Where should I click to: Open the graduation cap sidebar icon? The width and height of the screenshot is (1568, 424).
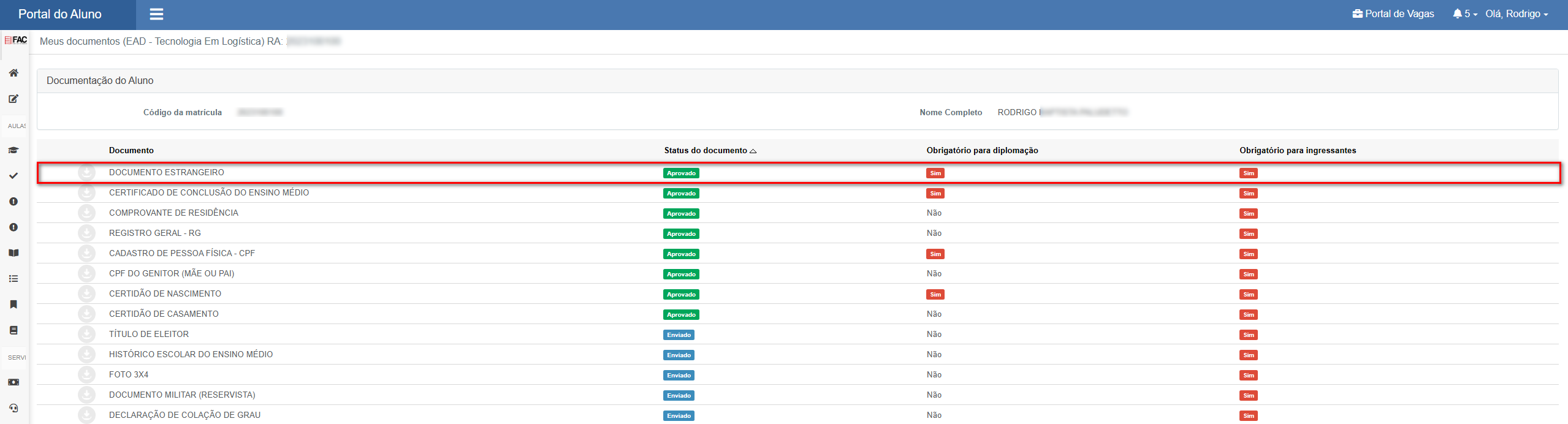coord(13,150)
